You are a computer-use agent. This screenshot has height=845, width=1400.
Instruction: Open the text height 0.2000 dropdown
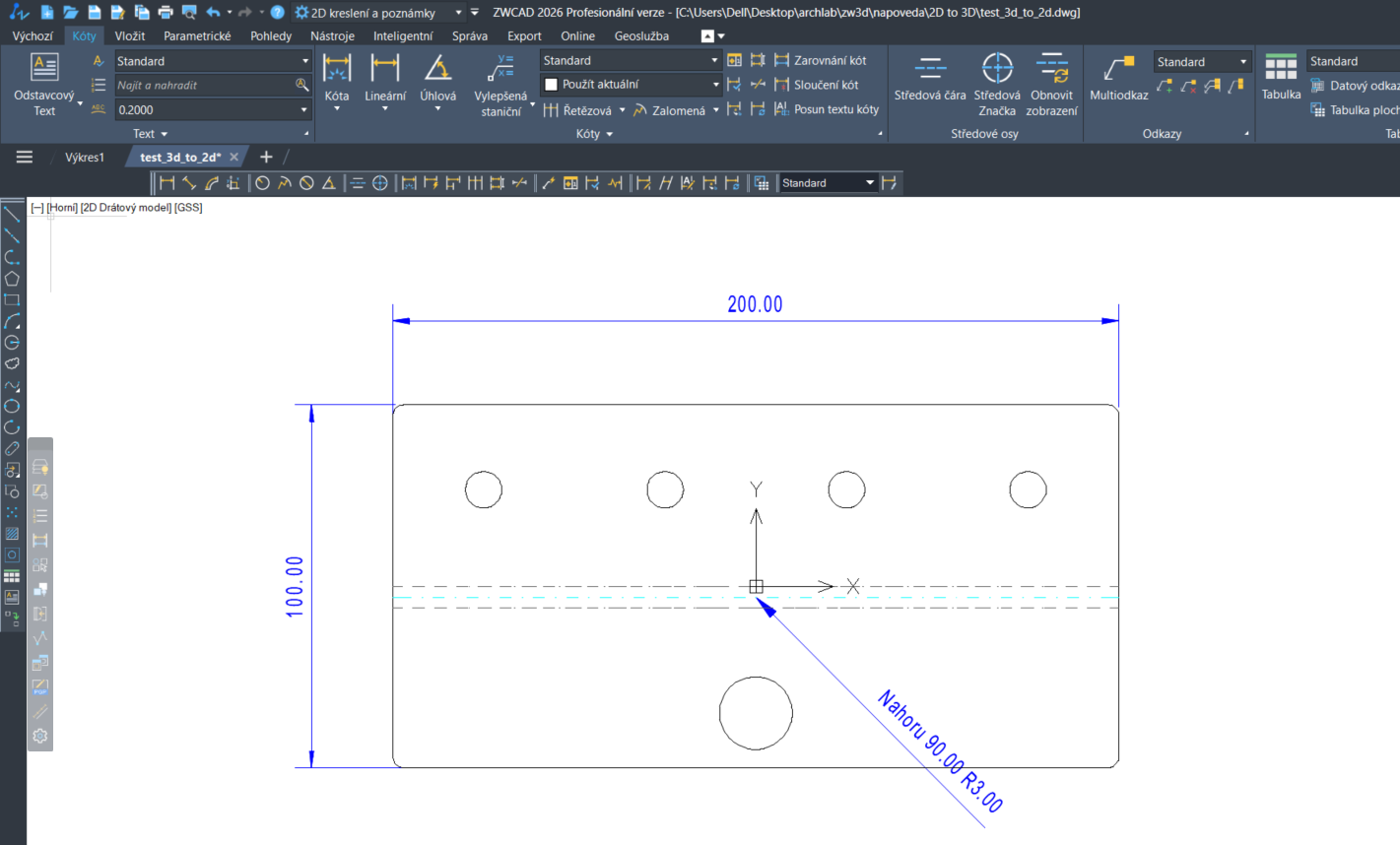[213, 110]
